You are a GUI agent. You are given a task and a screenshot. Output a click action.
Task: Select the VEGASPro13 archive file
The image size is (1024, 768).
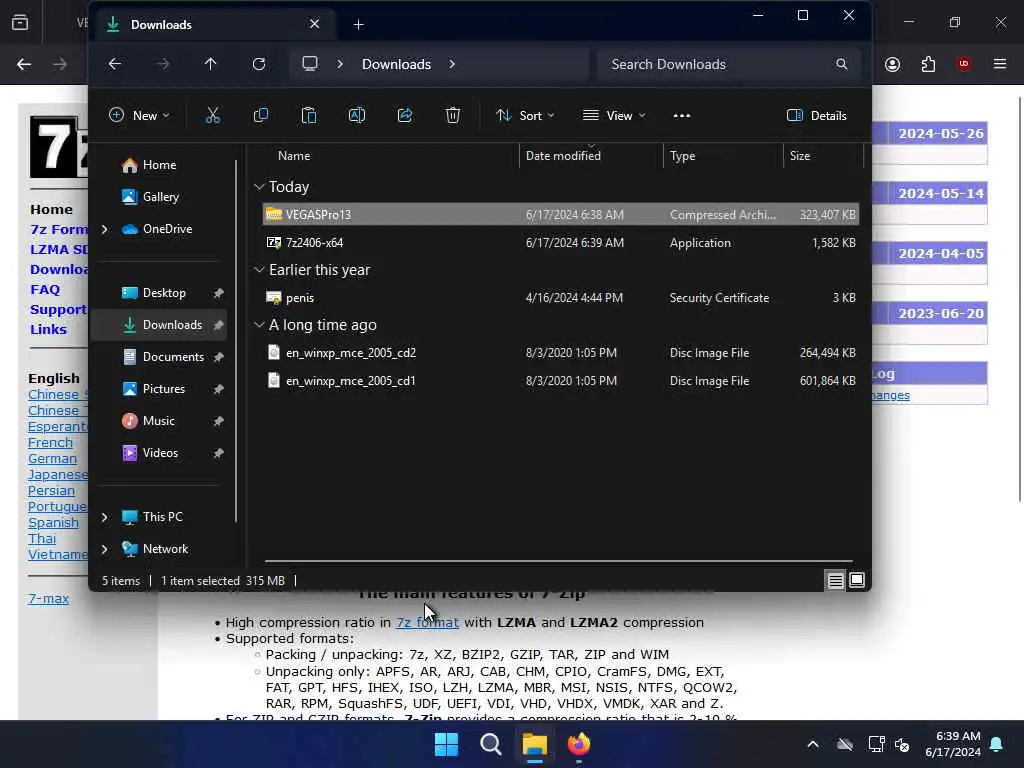560,215
